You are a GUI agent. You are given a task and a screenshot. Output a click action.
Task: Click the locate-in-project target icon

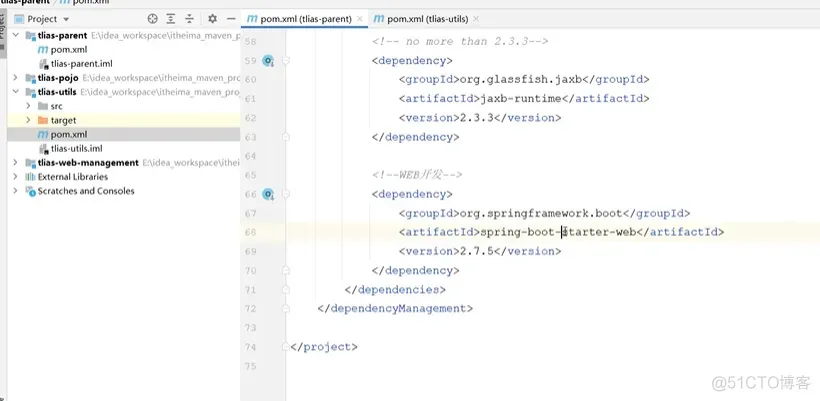click(152, 19)
